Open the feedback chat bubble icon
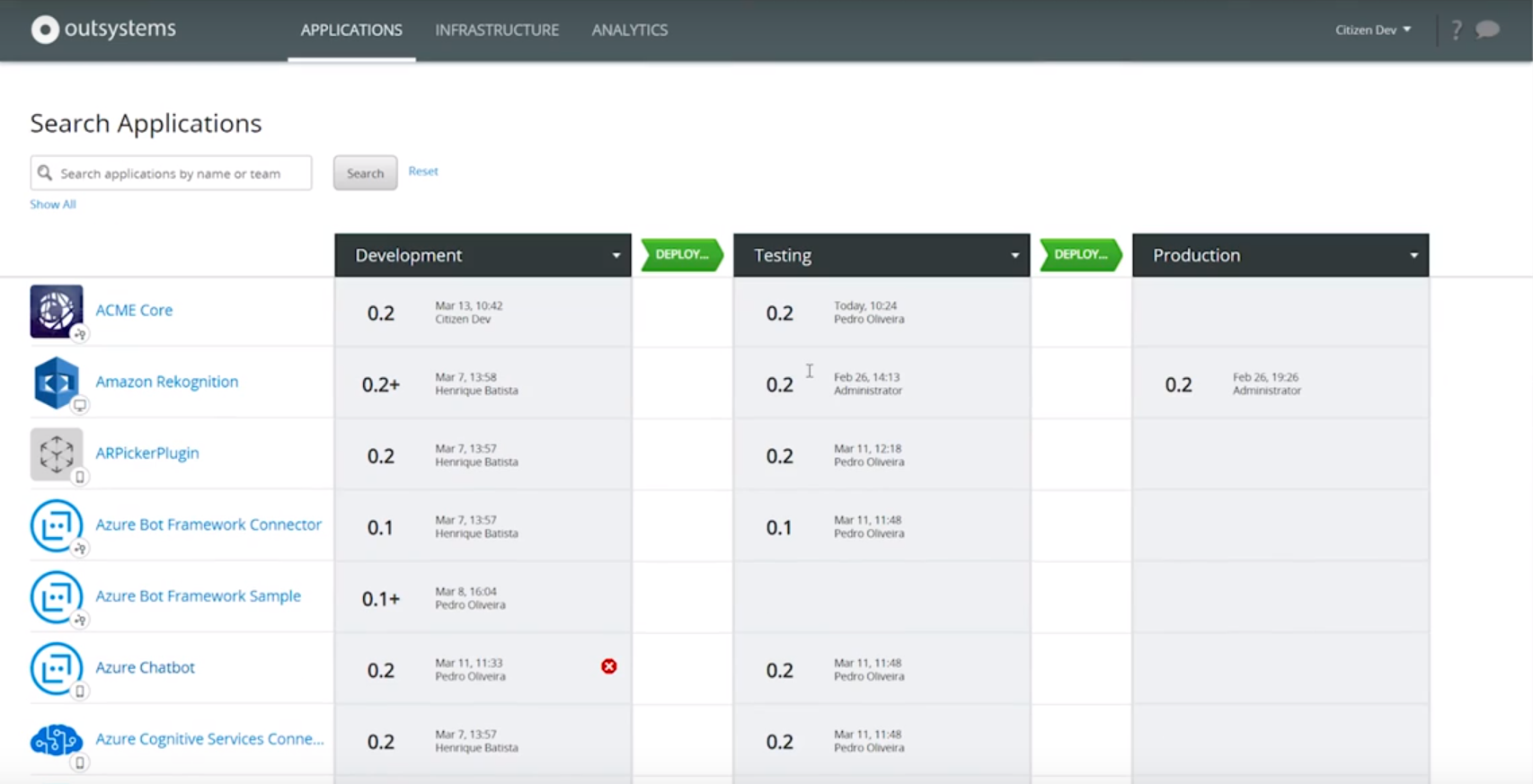The image size is (1533, 784). click(1488, 30)
